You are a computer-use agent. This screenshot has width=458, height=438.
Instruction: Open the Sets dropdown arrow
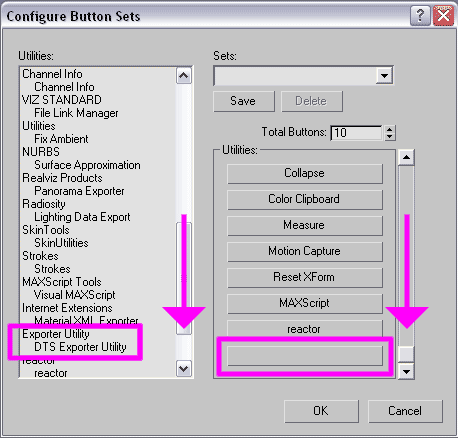(x=384, y=76)
